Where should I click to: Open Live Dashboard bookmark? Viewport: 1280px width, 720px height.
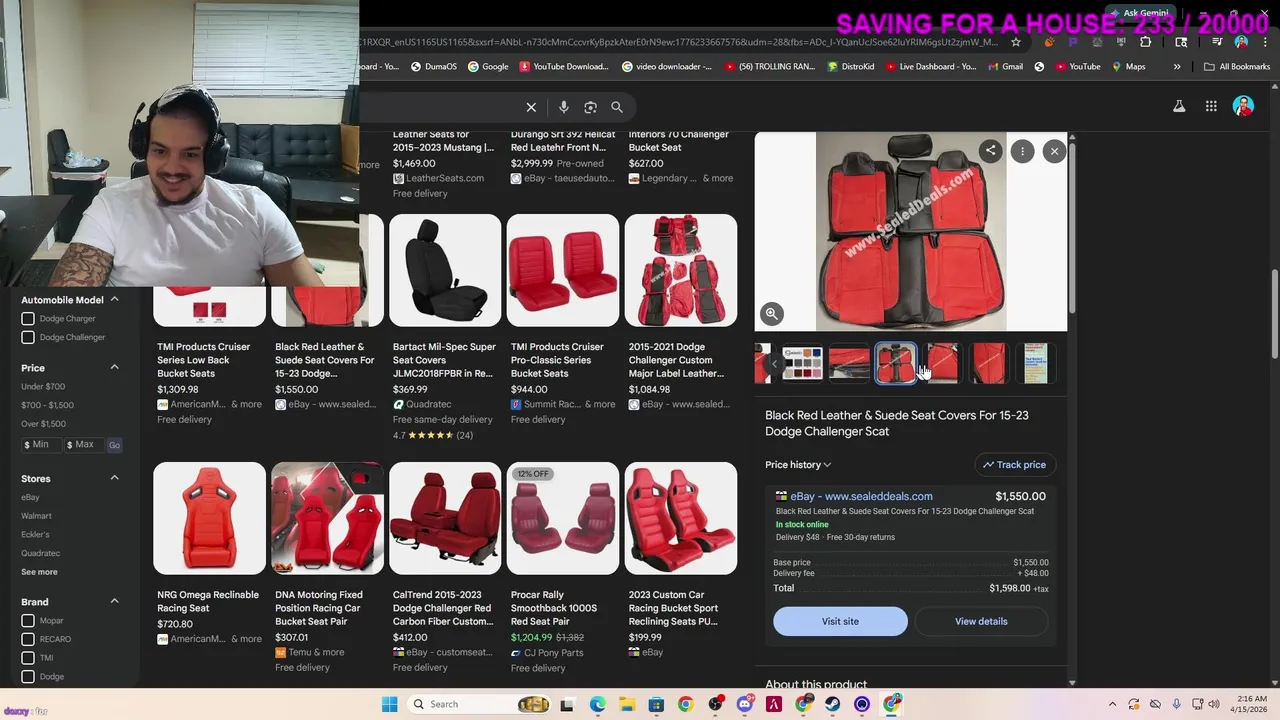tap(930, 67)
